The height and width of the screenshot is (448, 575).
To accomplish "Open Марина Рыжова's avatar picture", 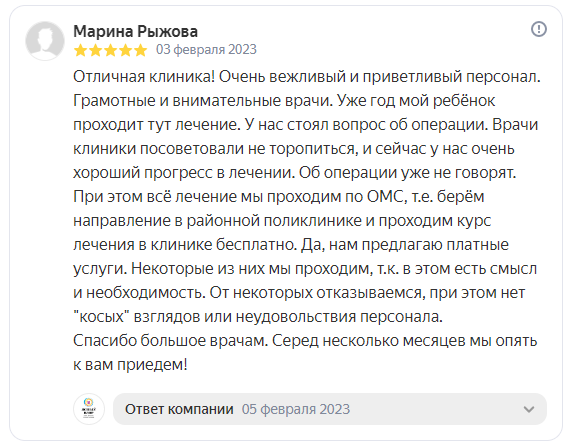I will [x=45, y=40].
